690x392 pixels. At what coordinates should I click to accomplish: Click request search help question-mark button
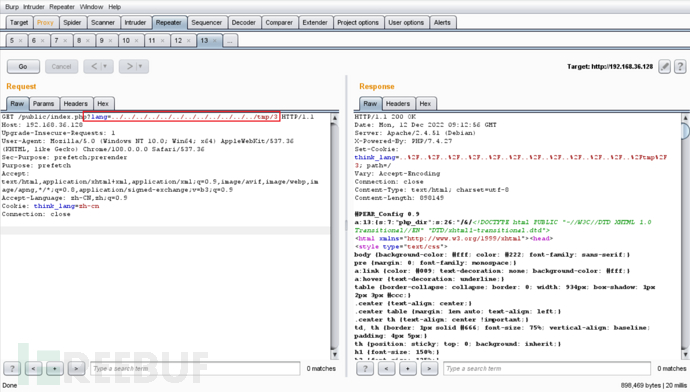[x=12, y=368]
